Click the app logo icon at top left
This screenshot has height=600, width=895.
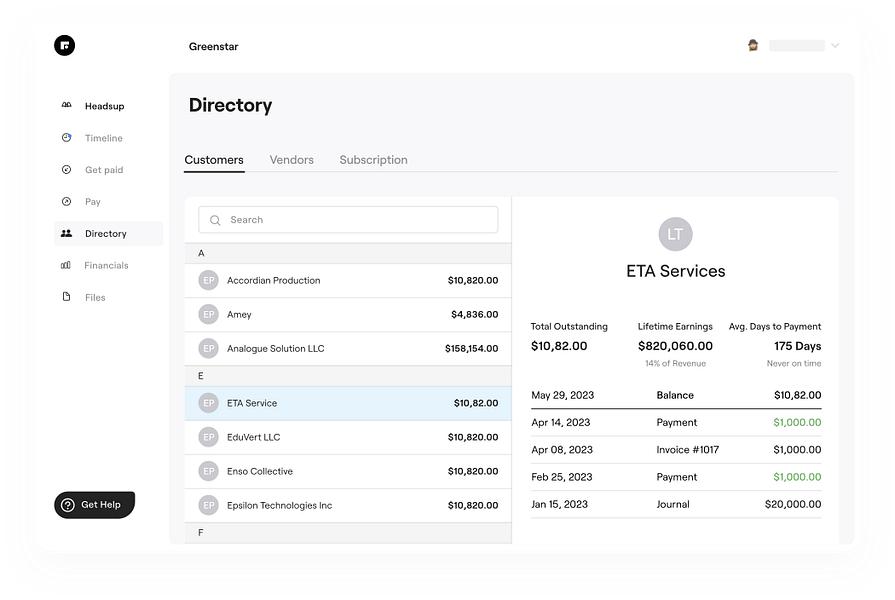tap(64, 45)
